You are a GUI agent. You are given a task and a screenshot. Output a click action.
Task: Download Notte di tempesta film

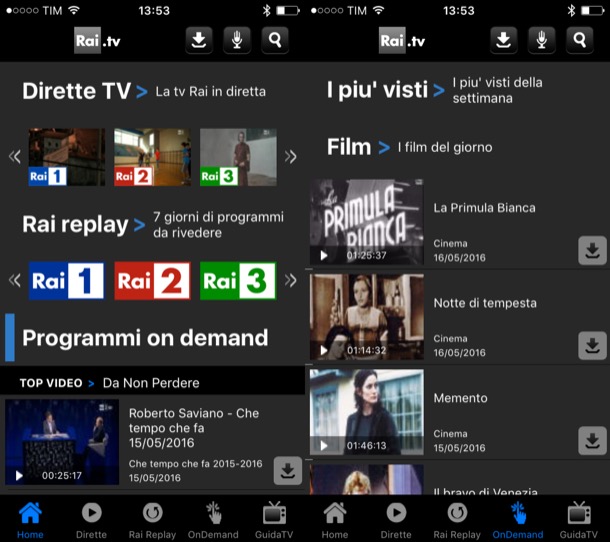pos(592,346)
